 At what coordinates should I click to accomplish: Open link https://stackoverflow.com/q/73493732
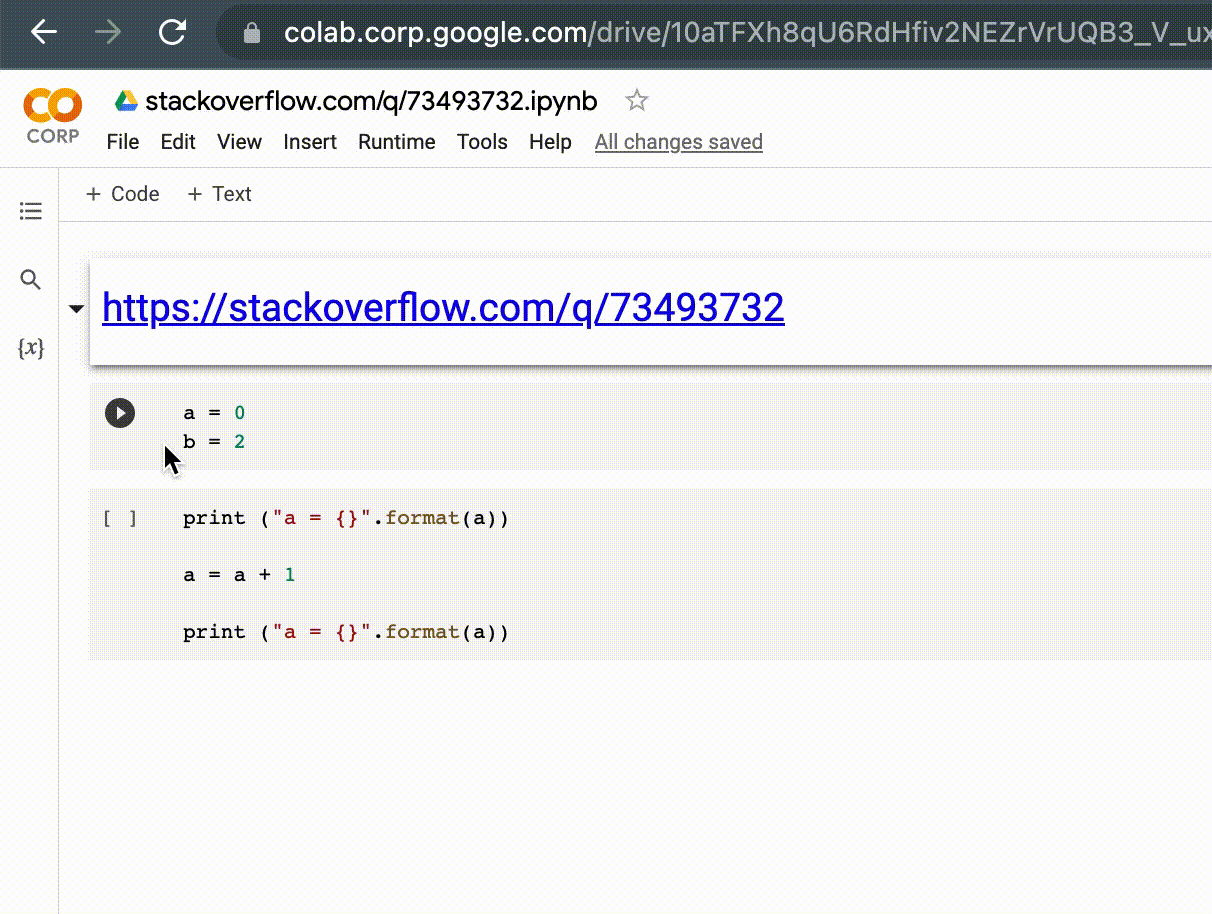click(x=443, y=307)
